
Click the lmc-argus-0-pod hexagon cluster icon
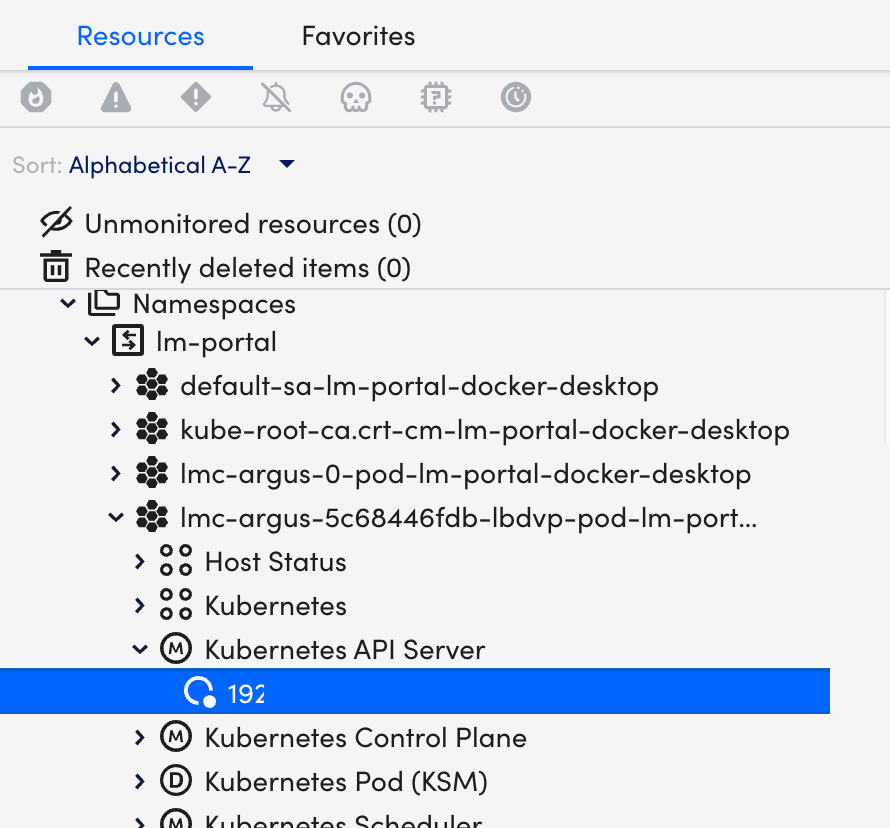click(152, 474)
